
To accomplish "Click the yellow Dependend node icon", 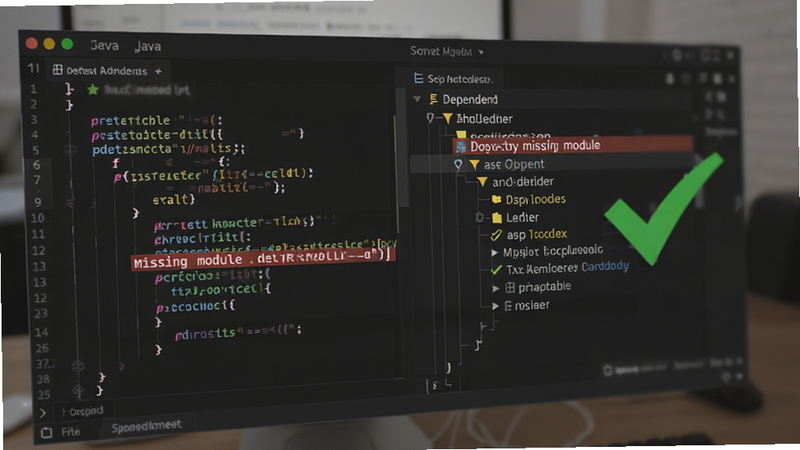I will (x=434, y=99).
